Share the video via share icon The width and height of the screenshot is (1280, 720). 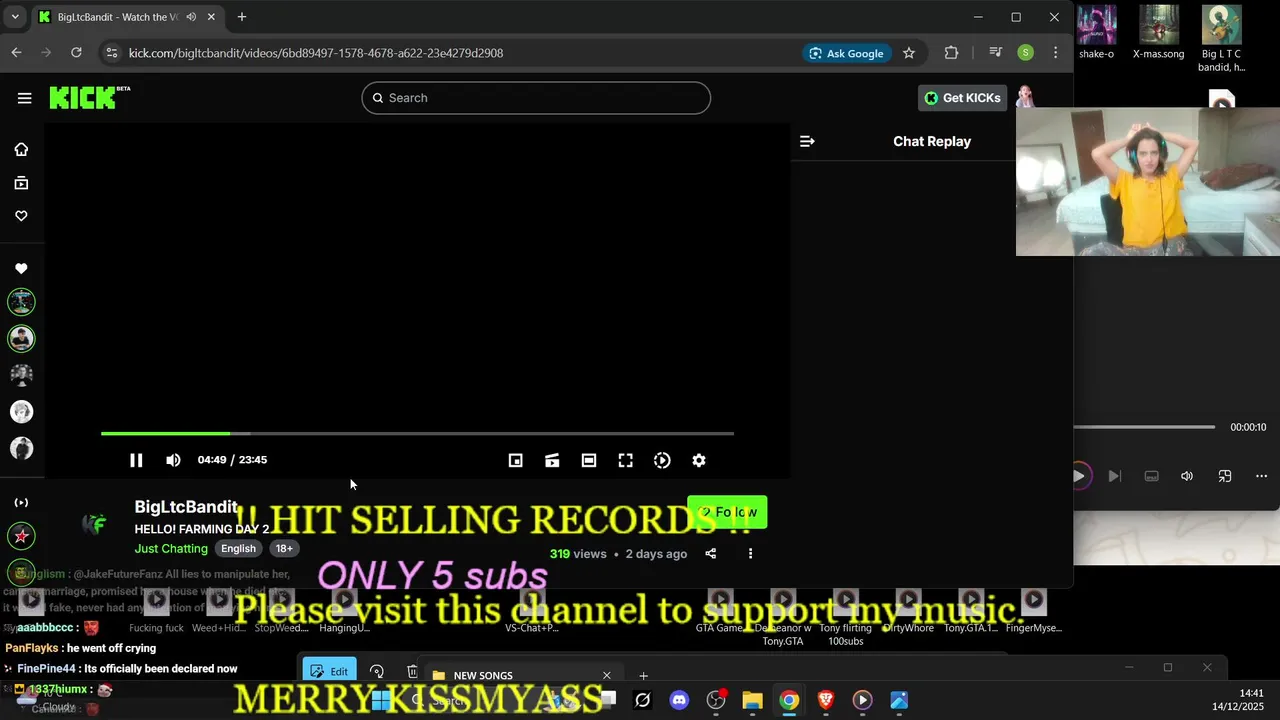coord(711,553)
